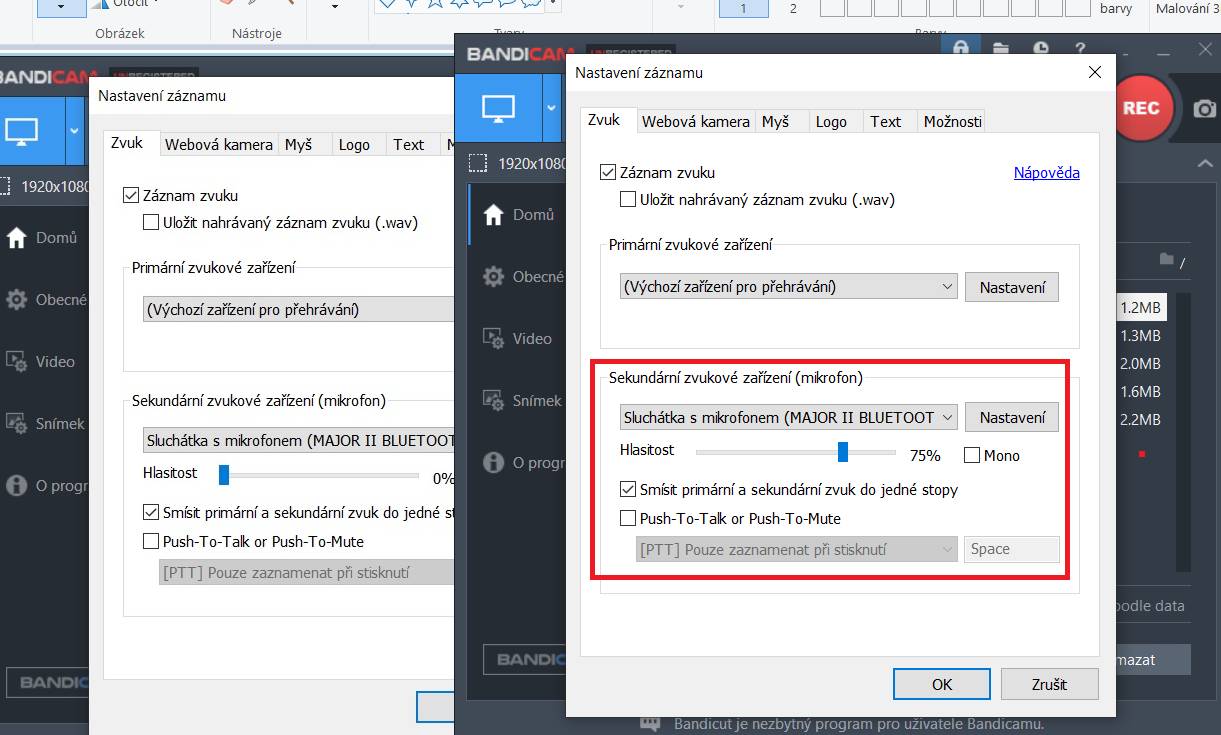Open the Bandicam help question mark icon

[1080, 48]
